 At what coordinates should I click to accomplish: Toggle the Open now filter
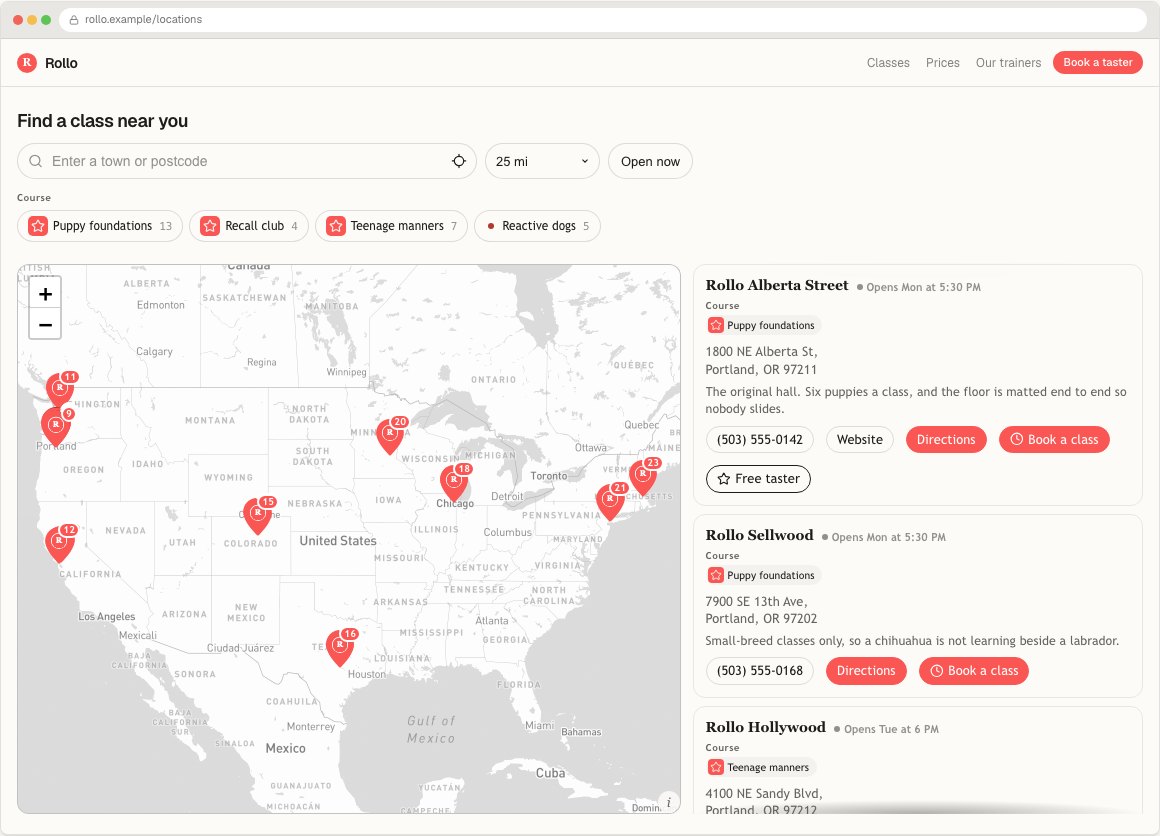pos(650,161)
